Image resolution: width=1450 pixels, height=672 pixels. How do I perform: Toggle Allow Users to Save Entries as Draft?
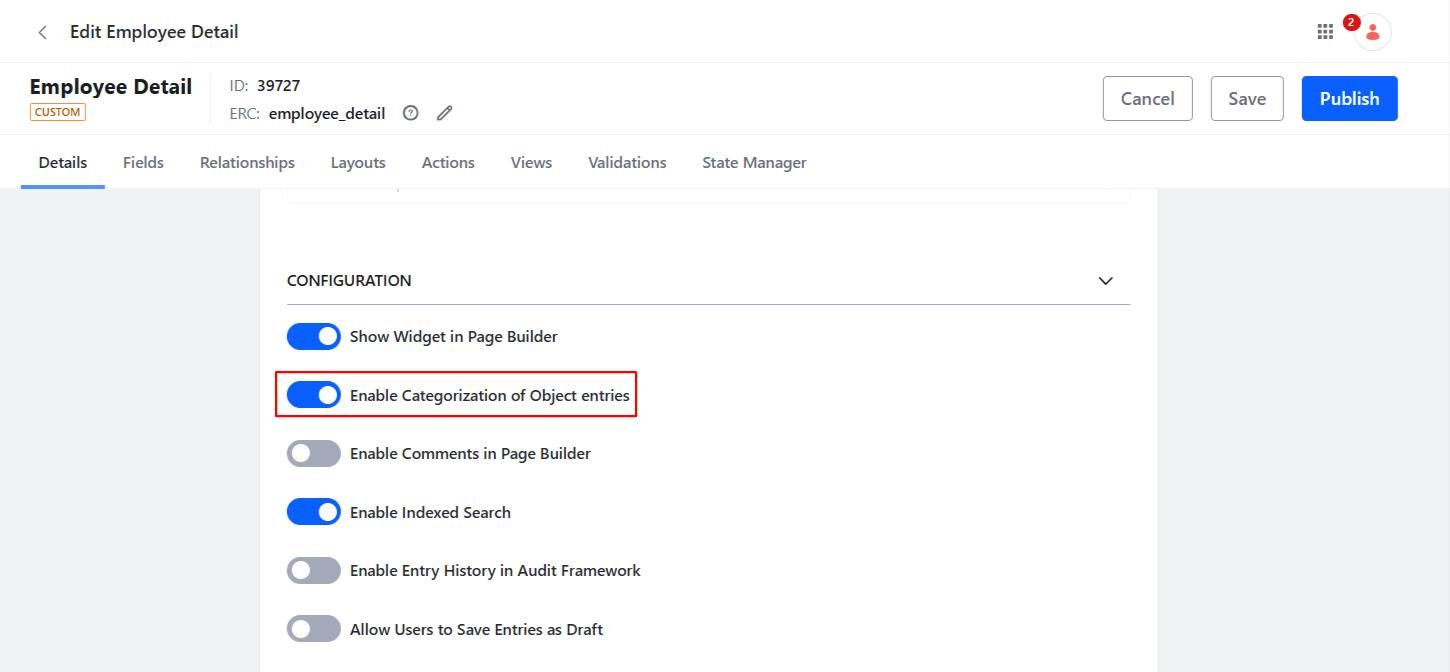[x=314, y=629]
